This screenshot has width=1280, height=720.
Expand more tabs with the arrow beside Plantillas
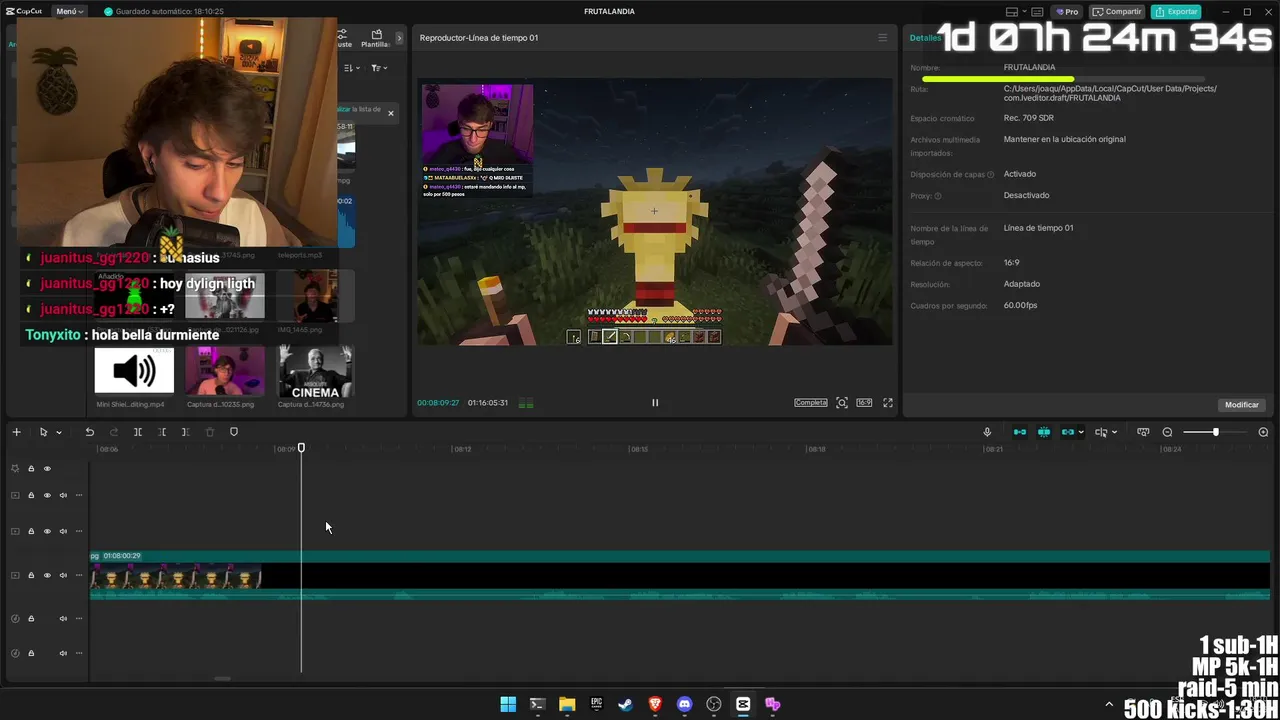(399, 38)
